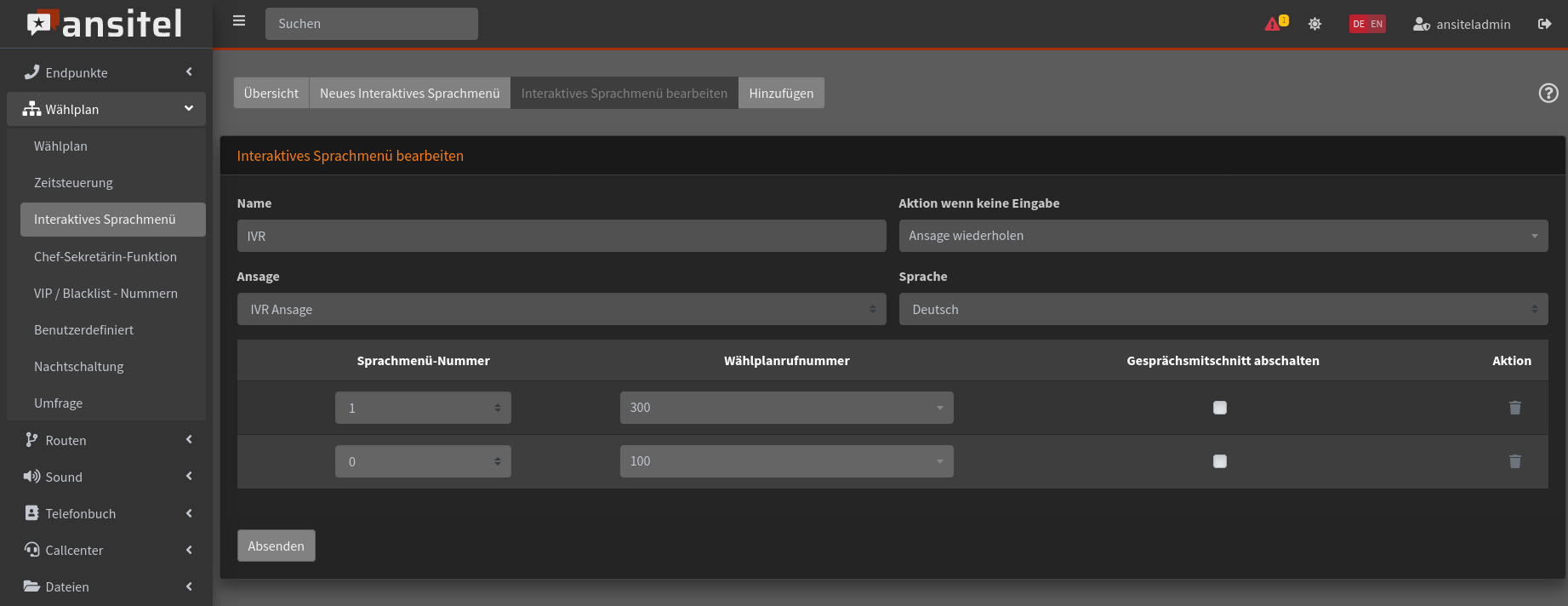Switch language to EN

1377,24
